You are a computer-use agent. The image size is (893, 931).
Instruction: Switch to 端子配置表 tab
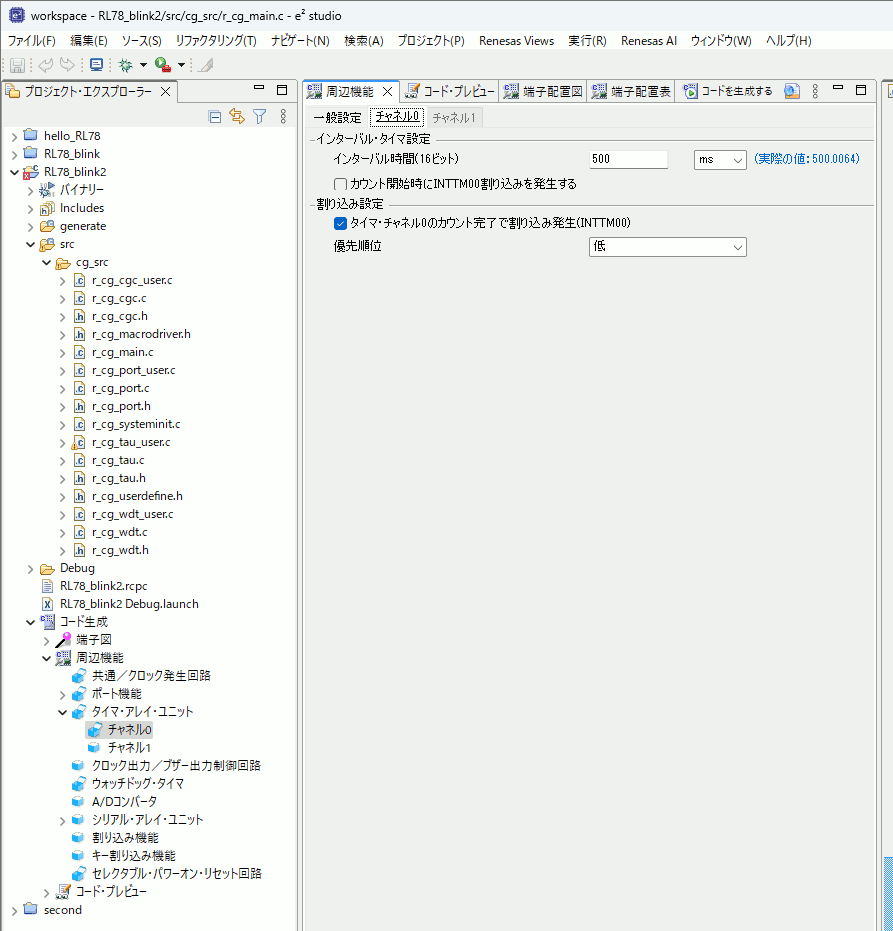(631, 91)
